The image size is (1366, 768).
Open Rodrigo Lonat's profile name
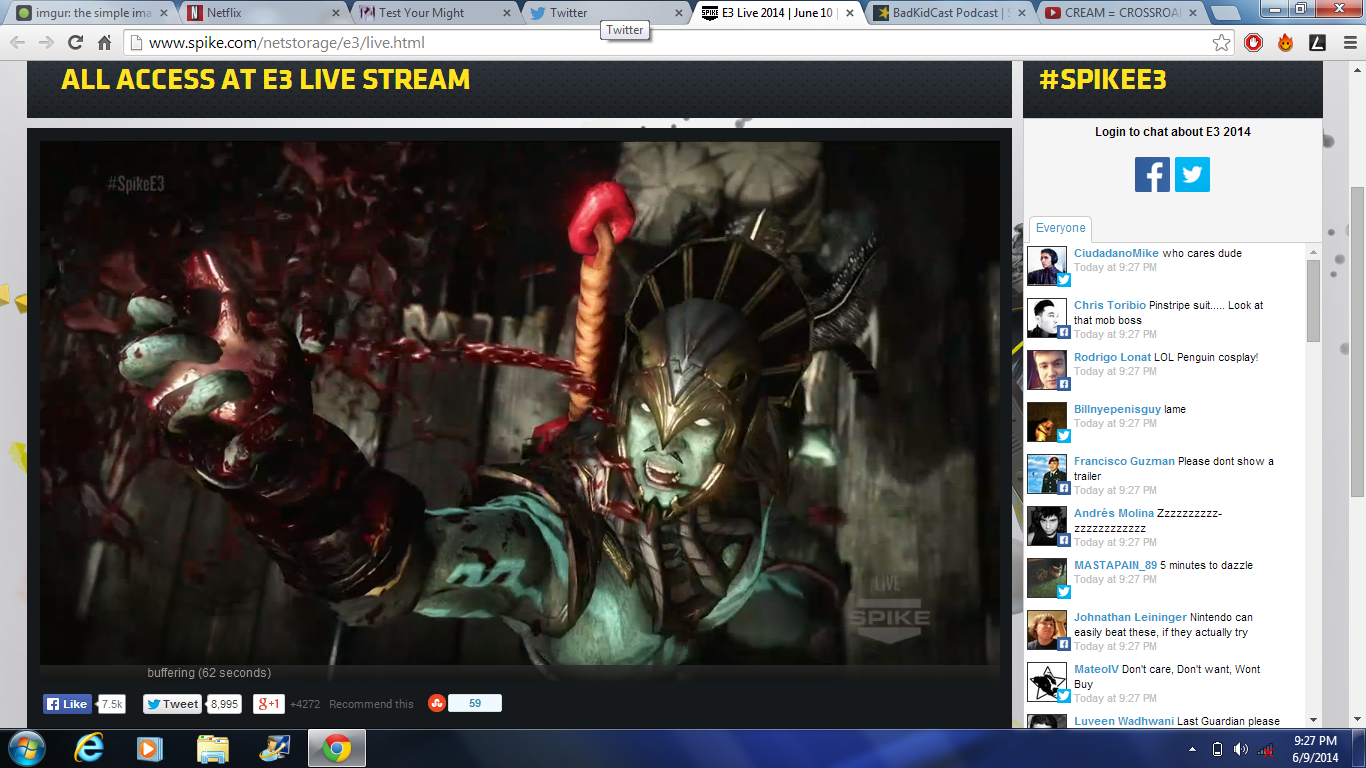(1112, 357)
